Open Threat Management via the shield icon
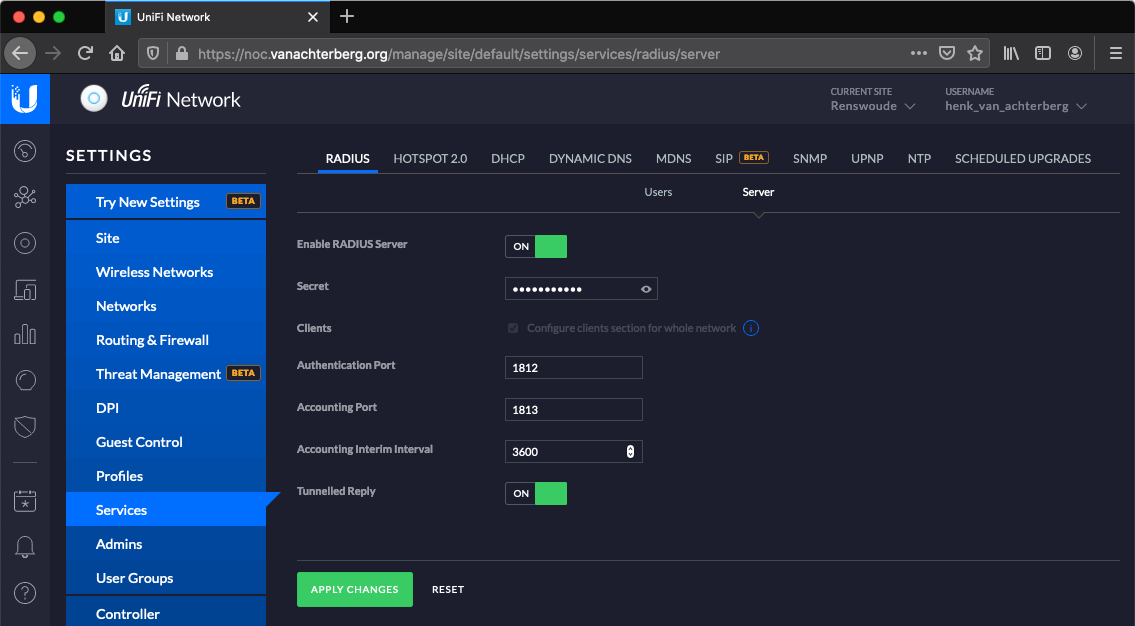Screen dimensions: 1135x626 click(25, 425)
